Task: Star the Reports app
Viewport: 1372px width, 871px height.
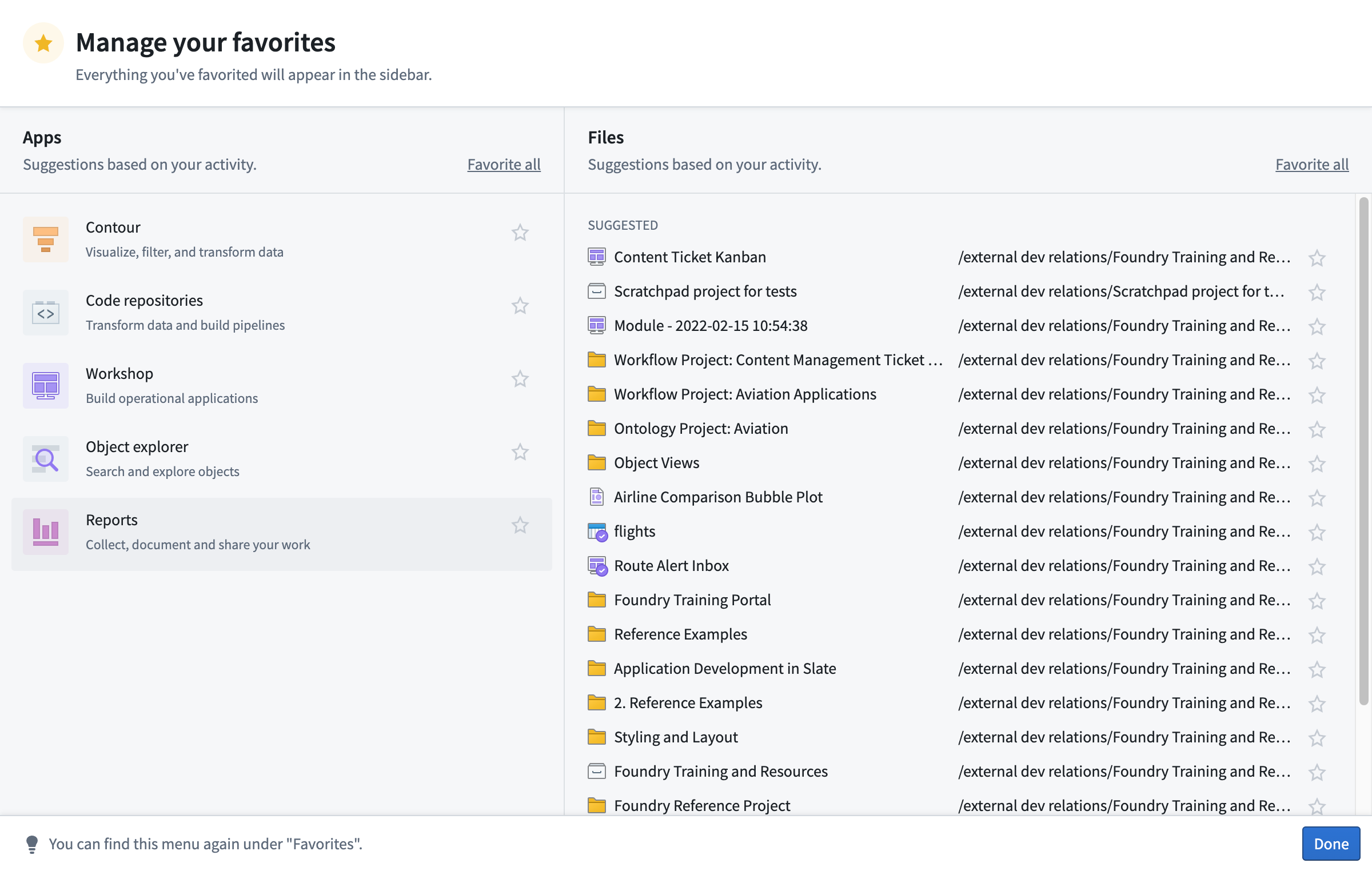Action: pos(520,525)
